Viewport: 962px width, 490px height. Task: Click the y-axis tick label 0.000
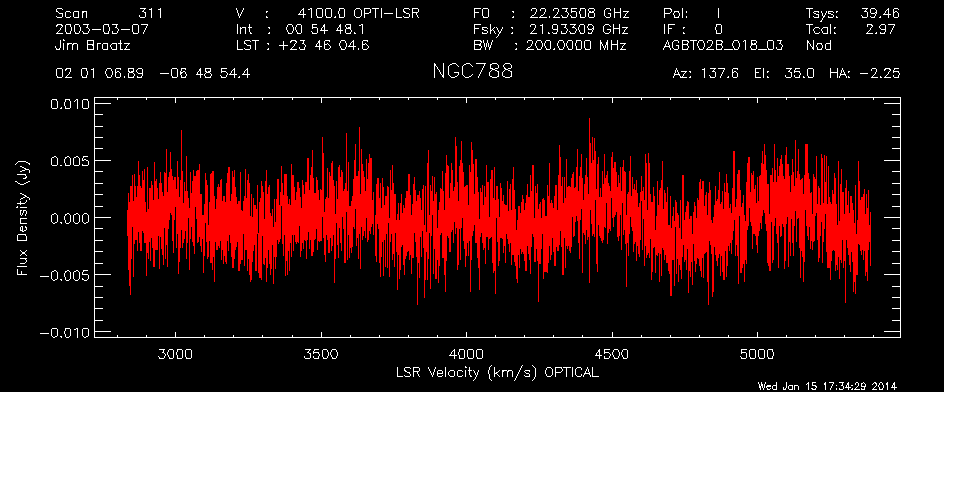coord(69,218)
